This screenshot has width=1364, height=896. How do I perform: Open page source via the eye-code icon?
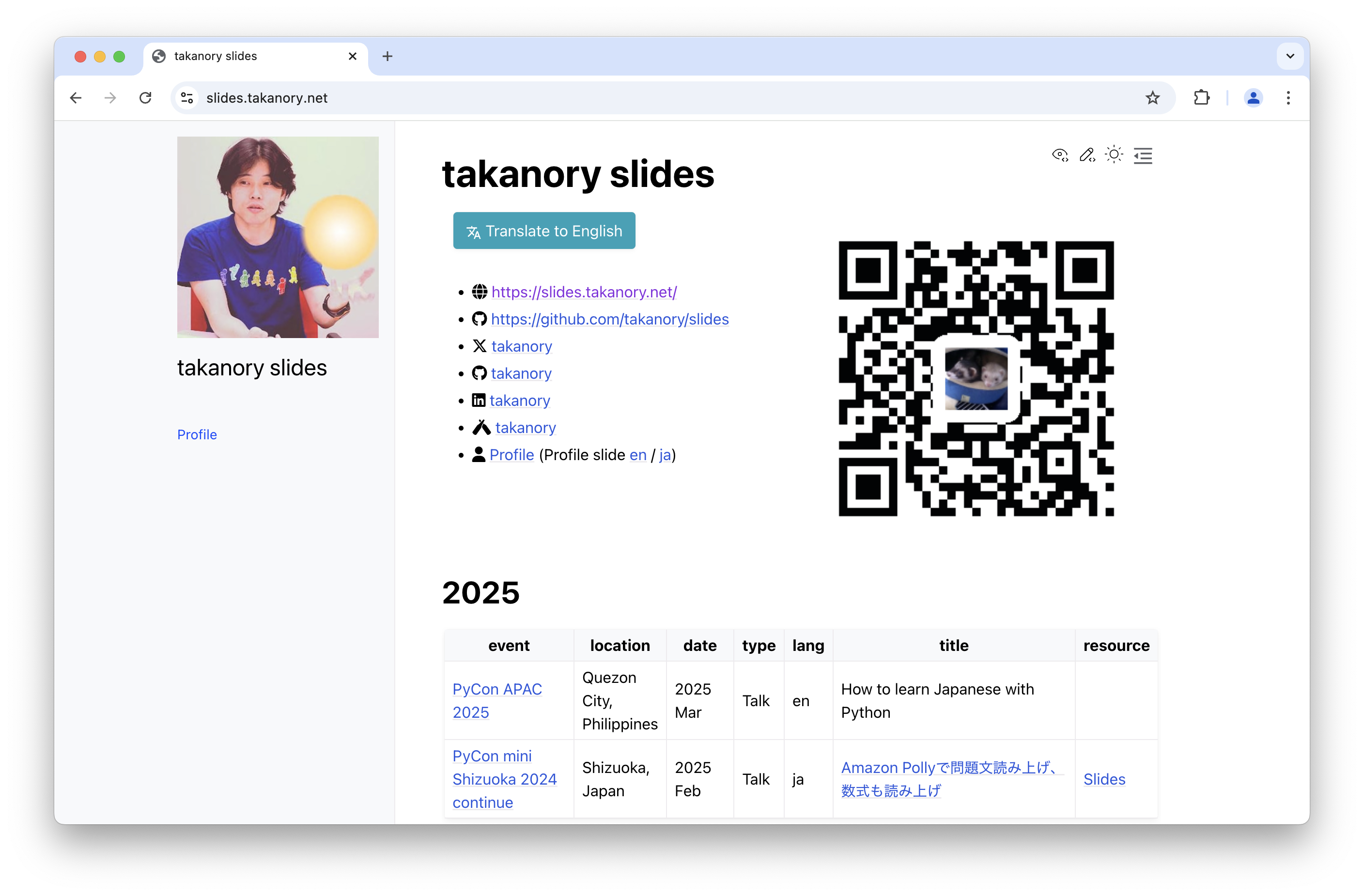point(1059,154)
